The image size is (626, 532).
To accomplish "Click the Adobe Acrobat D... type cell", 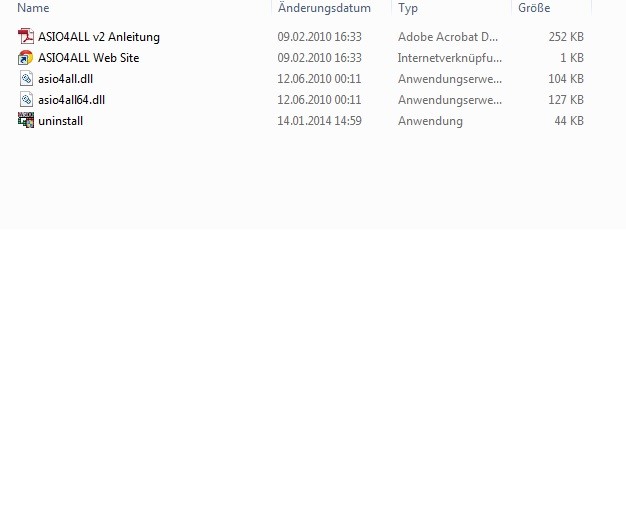I will [448, 37].
